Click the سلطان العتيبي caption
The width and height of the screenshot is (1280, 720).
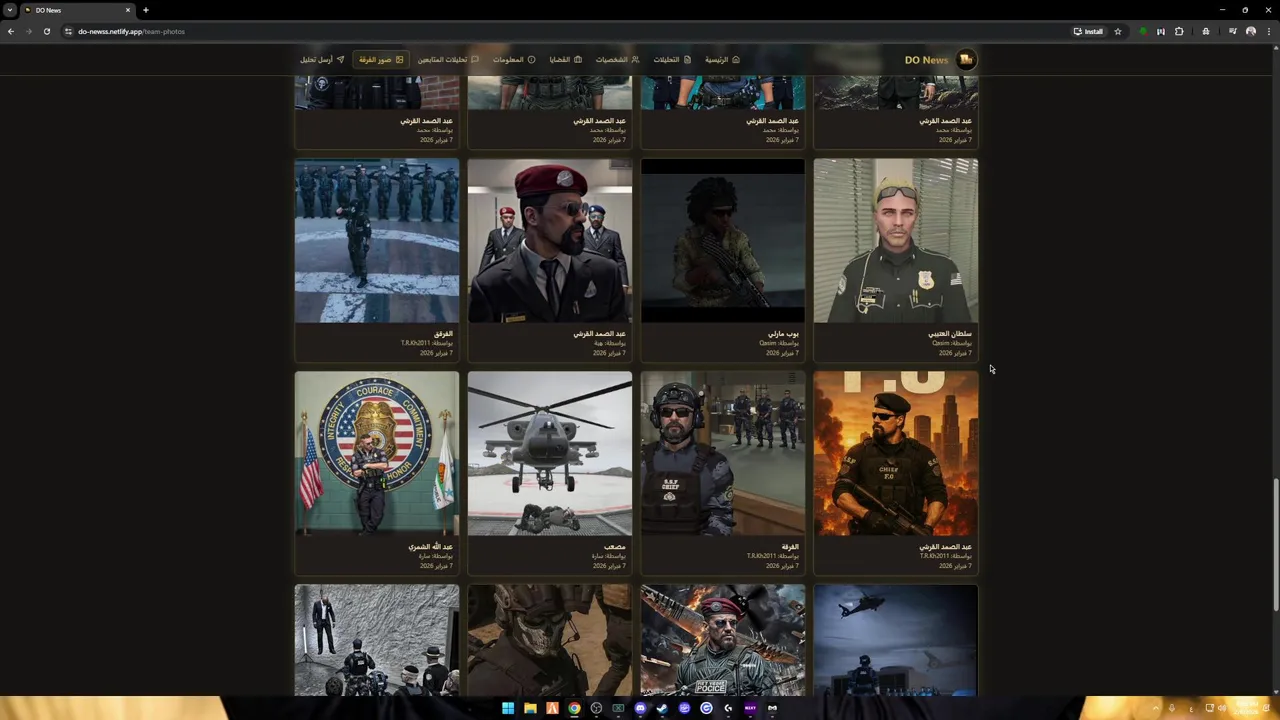950,334
